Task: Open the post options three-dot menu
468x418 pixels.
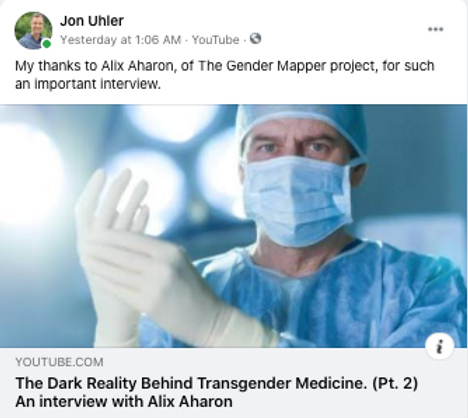Action: point(436,29)
